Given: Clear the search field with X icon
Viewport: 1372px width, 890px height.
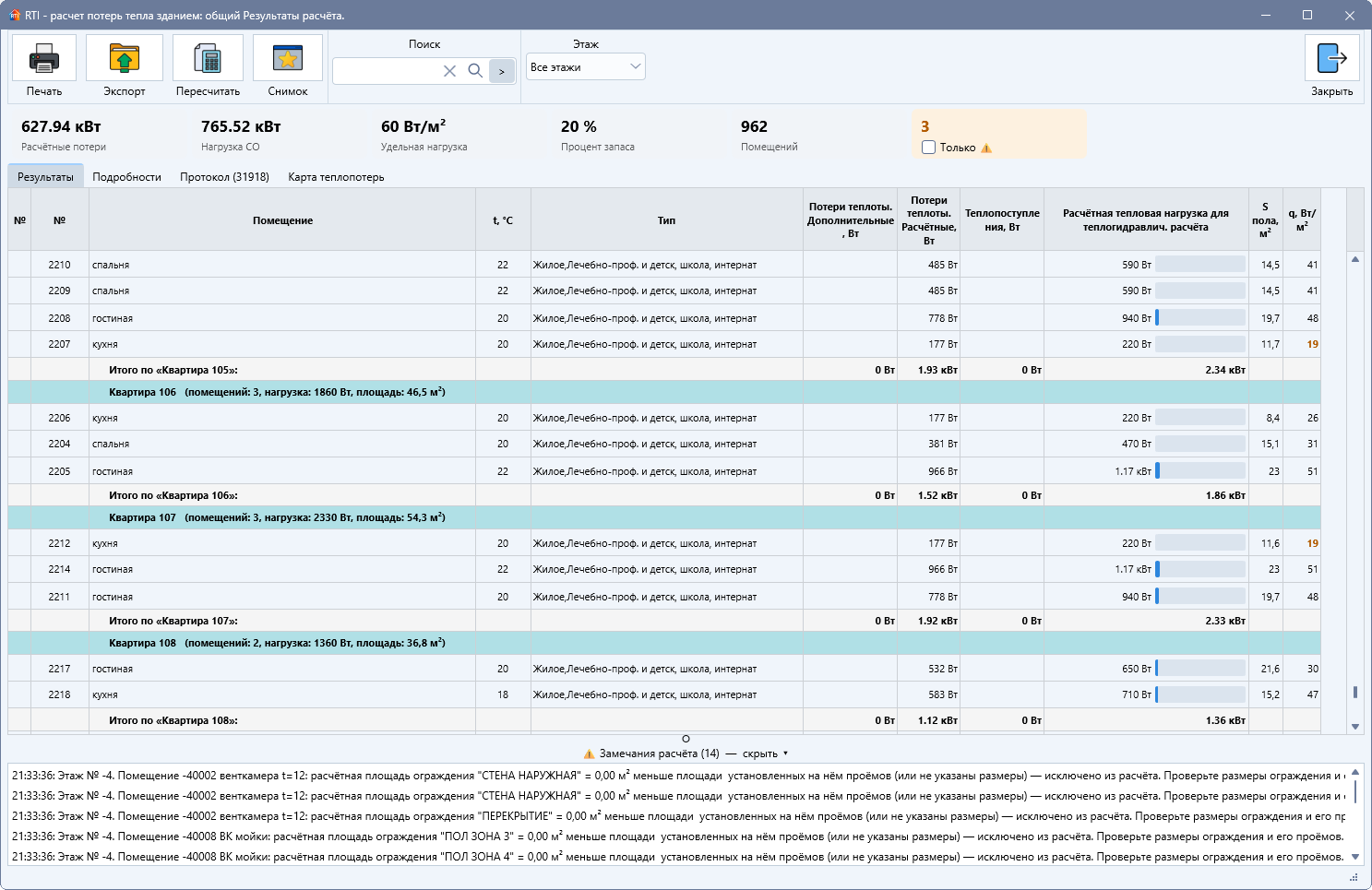Looking at the screenshot, I should pyautogui.click(x=449, y=71).
